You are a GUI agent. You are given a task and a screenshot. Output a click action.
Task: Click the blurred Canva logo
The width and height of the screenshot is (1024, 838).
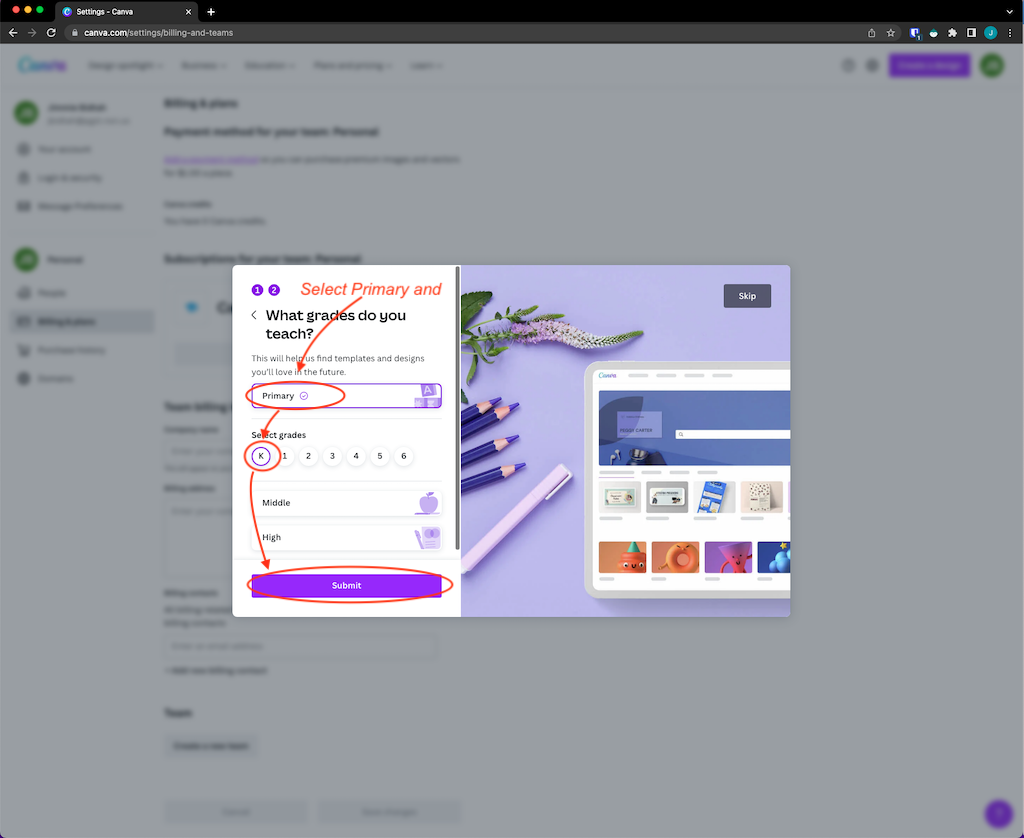tap(42, 65)
